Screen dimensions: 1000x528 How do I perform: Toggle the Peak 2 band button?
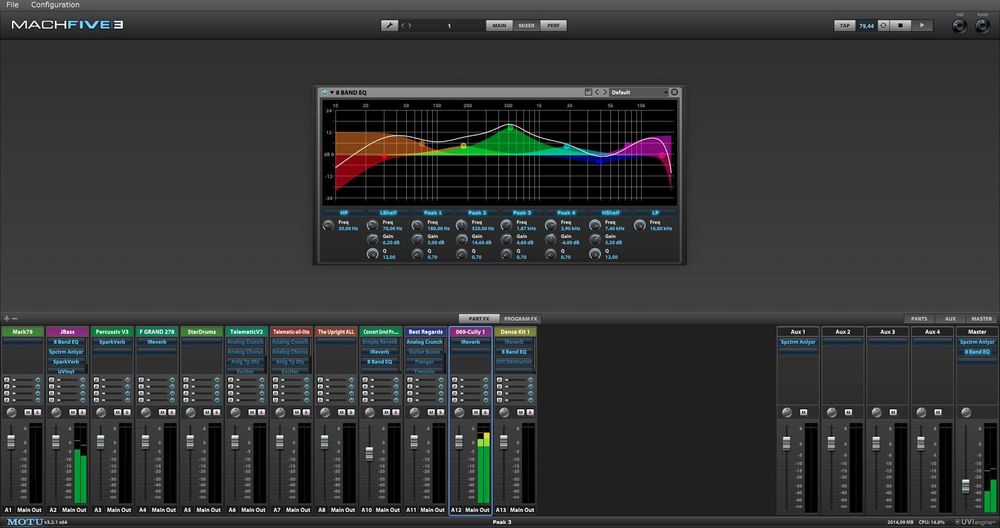pyautogui.click(x=477, y=212)
